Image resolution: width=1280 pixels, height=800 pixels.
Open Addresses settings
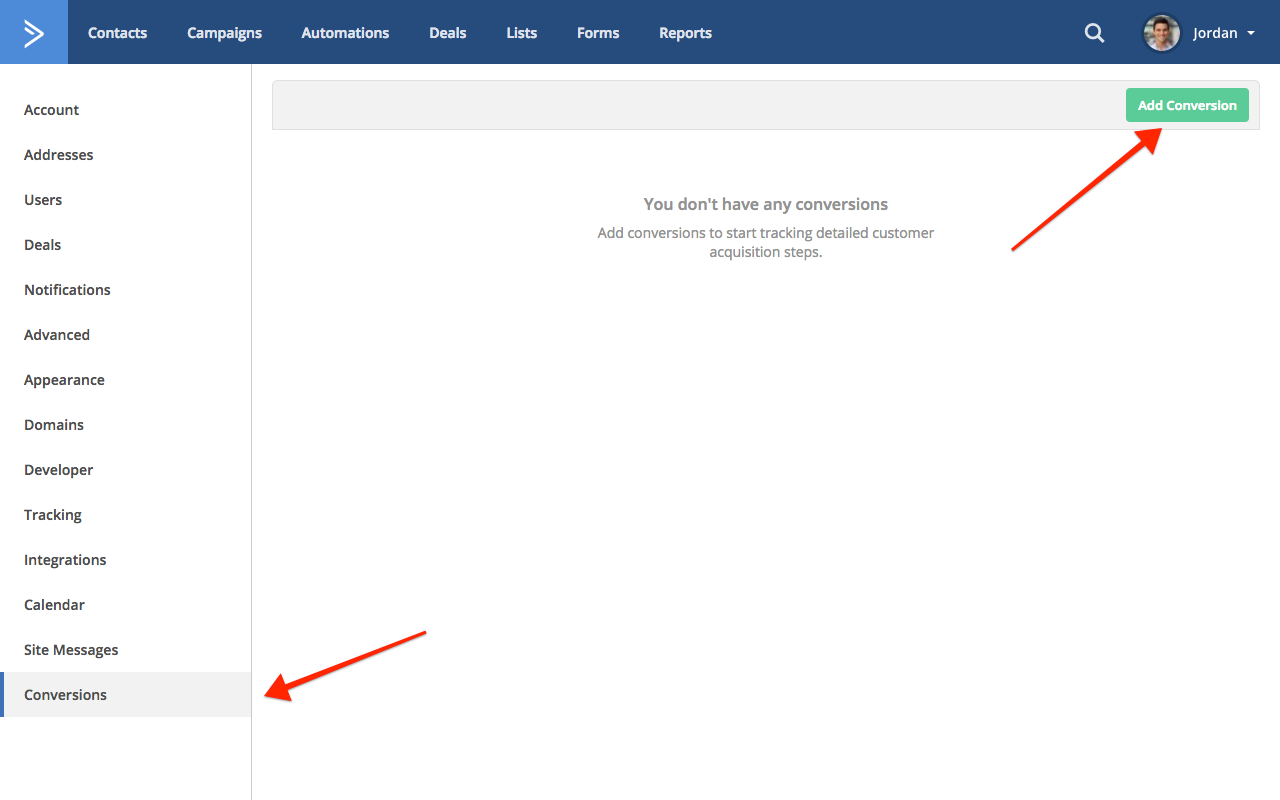coord(59,155)
